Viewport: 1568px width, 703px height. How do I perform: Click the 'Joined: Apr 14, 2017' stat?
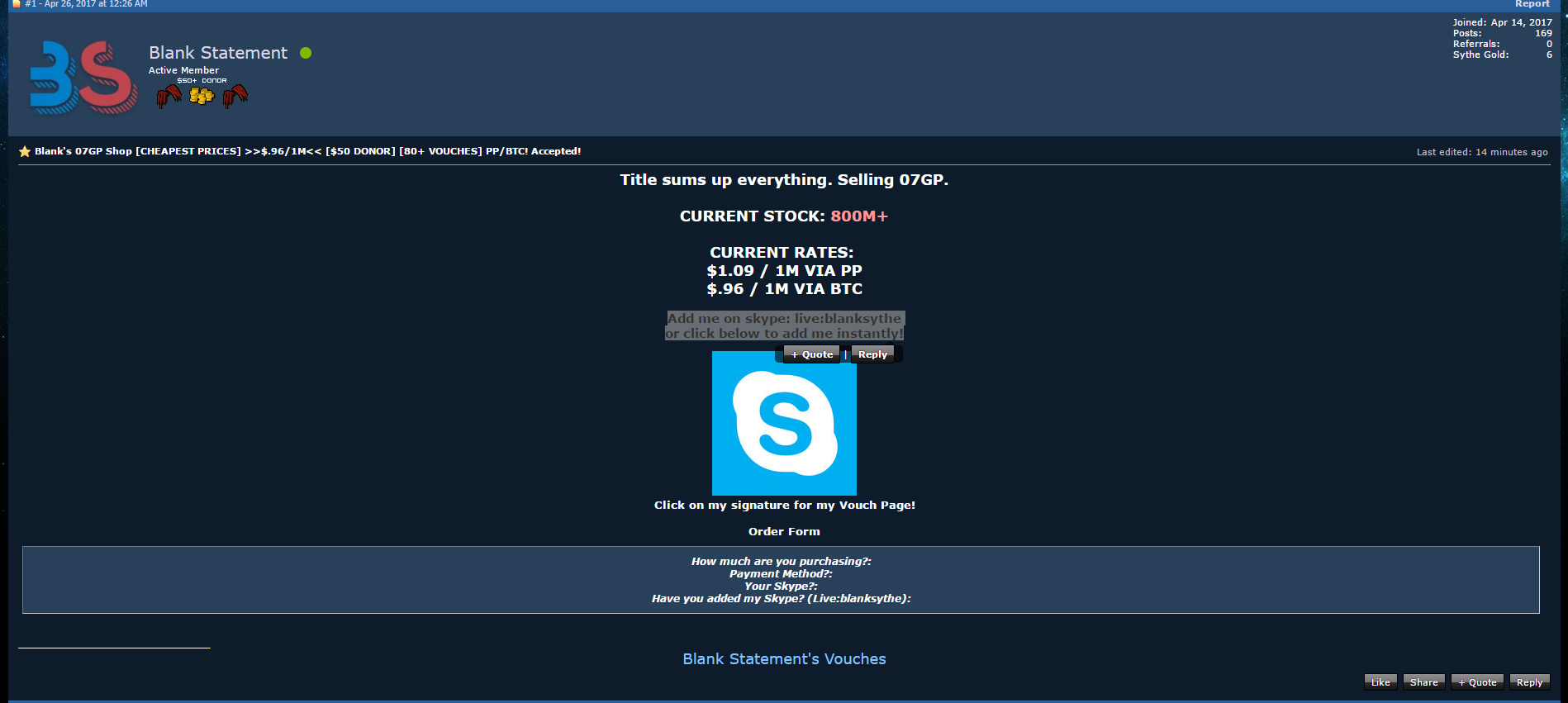point(1502,22)
